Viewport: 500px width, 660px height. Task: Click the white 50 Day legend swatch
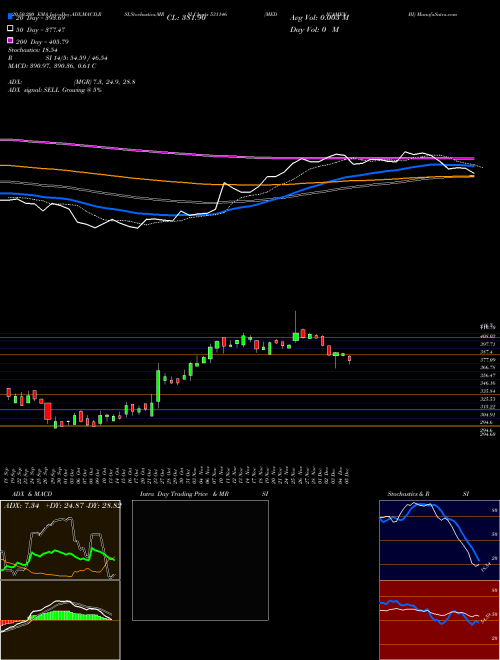(10, 29)
